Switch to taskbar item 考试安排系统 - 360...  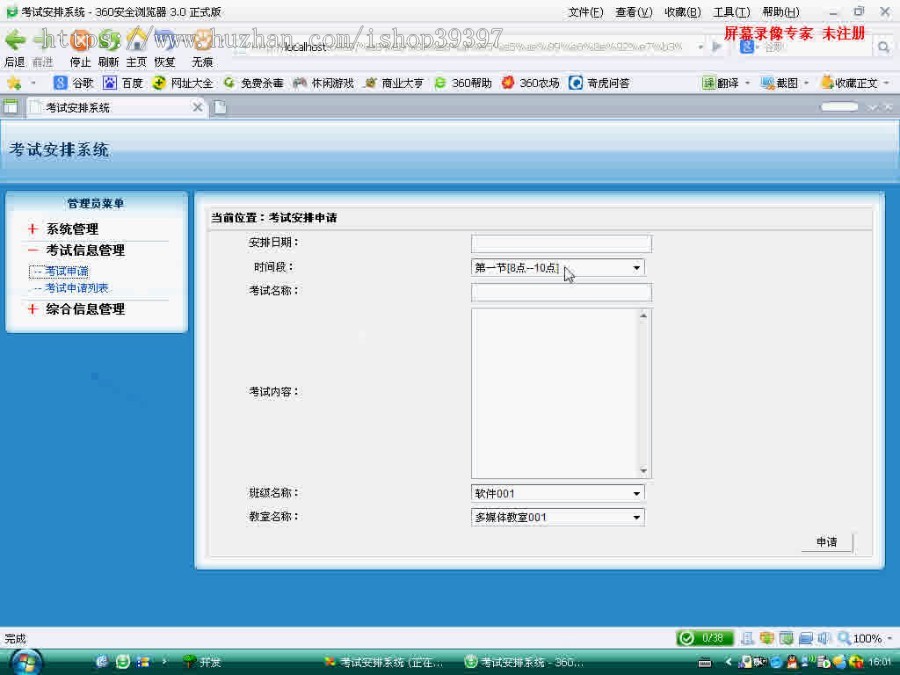click(524, 662)
